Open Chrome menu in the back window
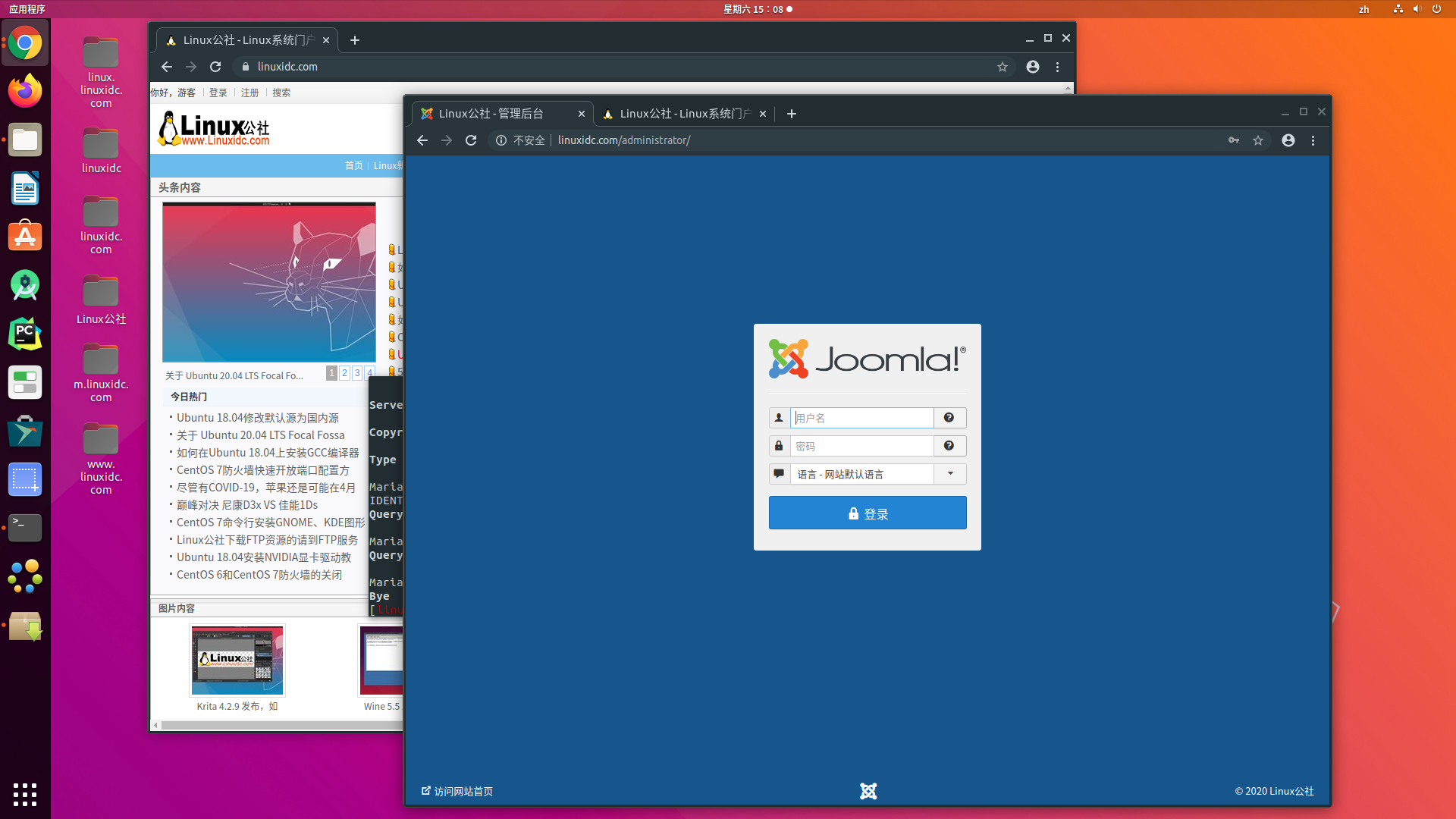The image size is (1456, 819). point(1058,67)
